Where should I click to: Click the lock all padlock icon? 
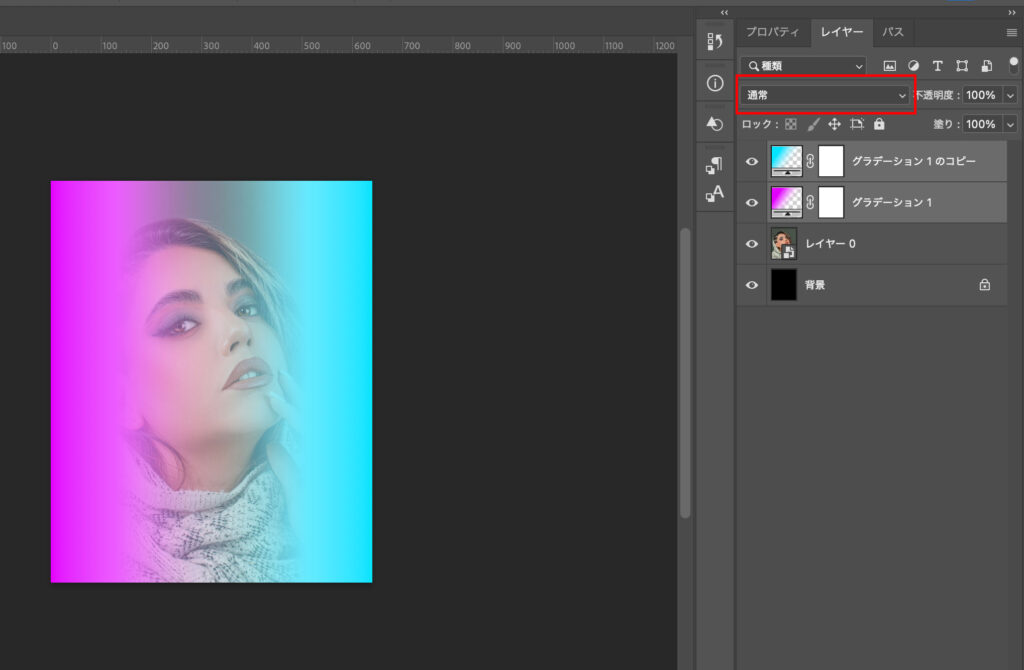[879, 125]
